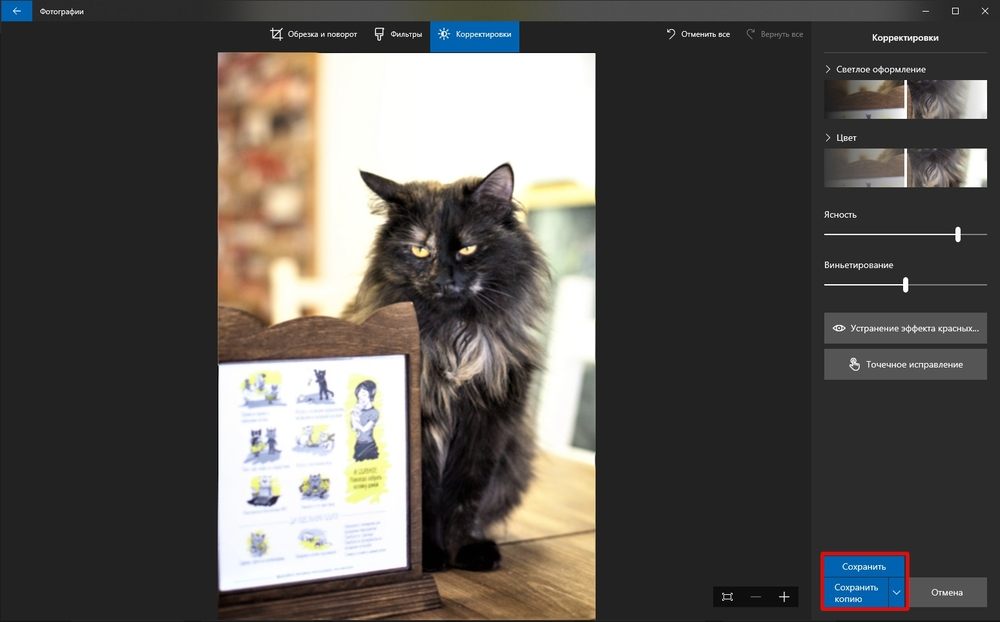The height and width of the screenshot is (622, 1000).
Task: Expand the Светлое оформление section
Action: (875, 69)
